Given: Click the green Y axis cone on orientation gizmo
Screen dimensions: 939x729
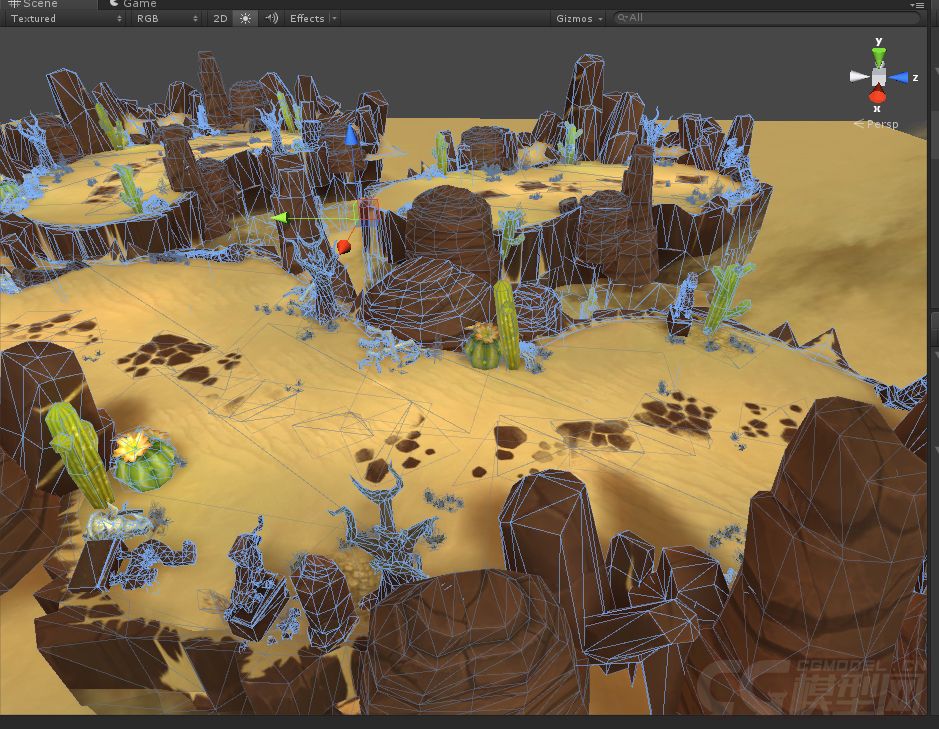Looking at the screenshot, I should (x=879, y=57).
